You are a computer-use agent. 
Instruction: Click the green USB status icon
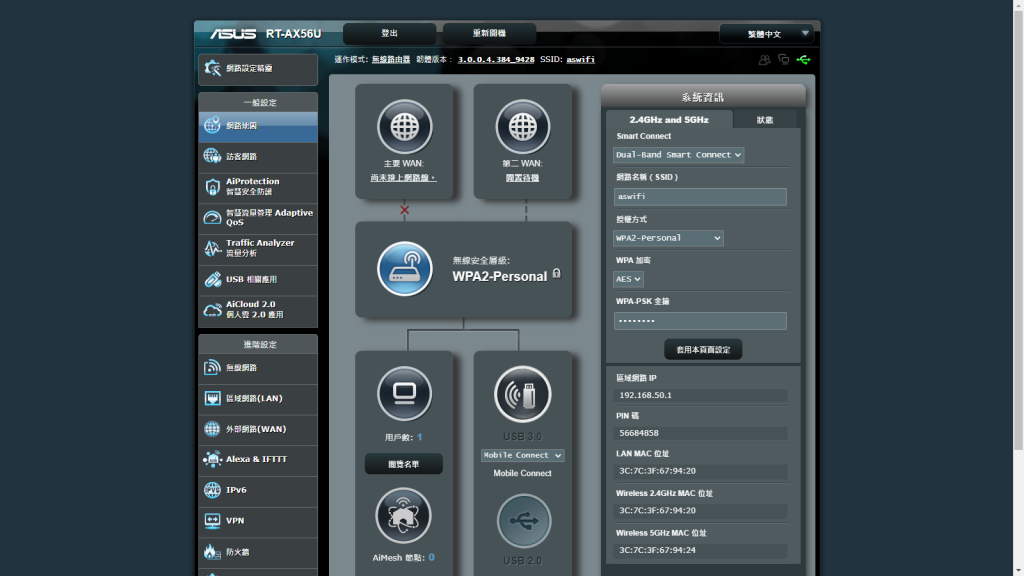pos(804,60)
